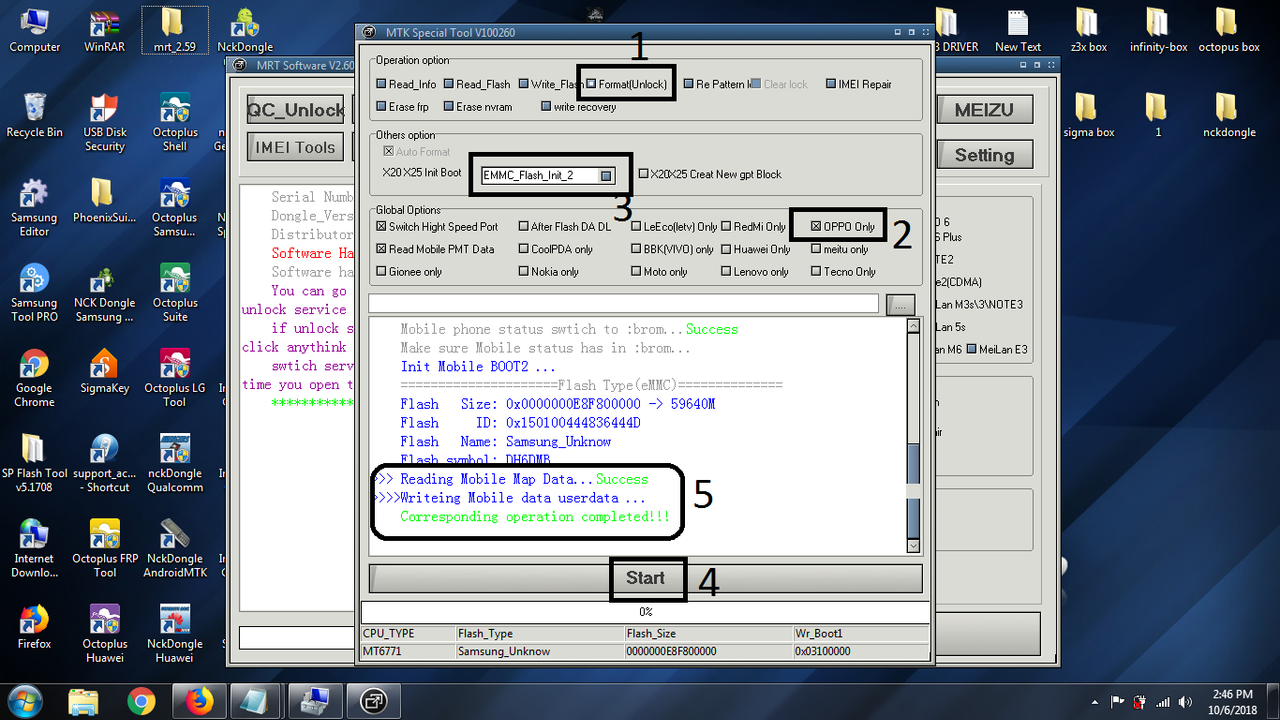Image resolution: width=1280 pixels, height=720 pixels.
Task: Click the Start button in MTK Special Tool
Action: click(x=646, y=578)
